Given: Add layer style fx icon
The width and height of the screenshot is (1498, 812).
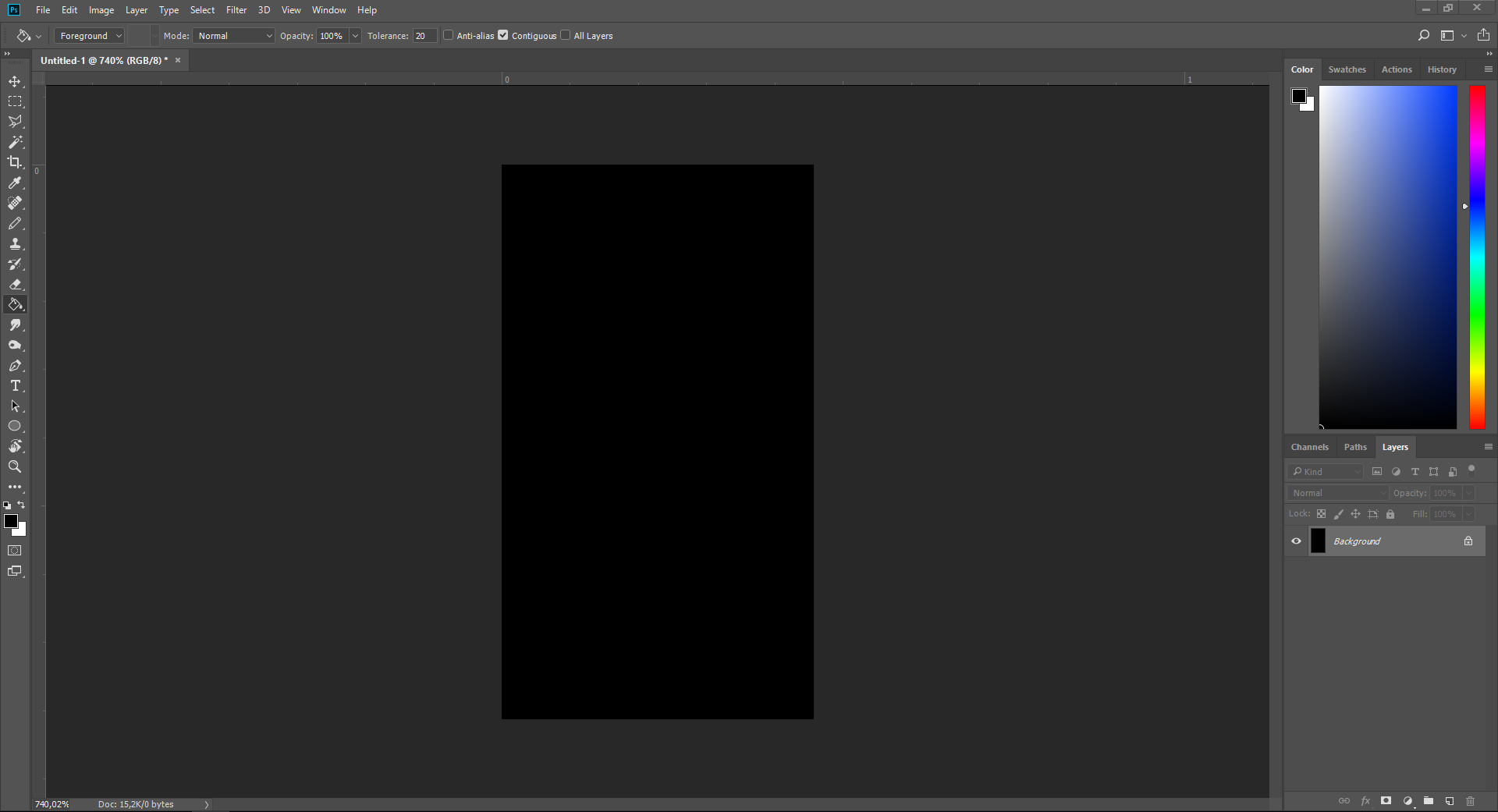Looking at the screenshot, I should [x=1365, y=801].
